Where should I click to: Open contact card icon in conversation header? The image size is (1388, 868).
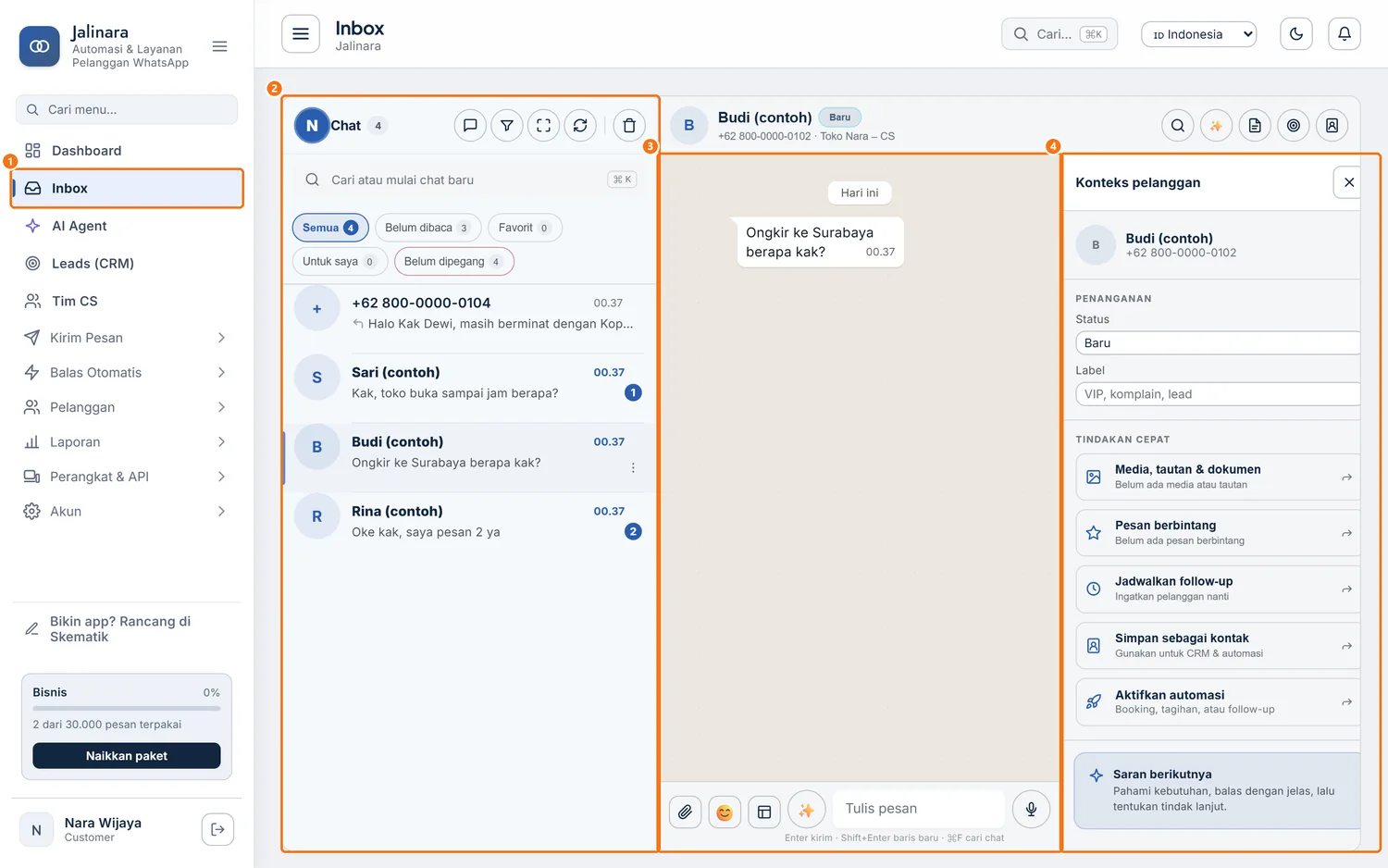pos(1332,125)
